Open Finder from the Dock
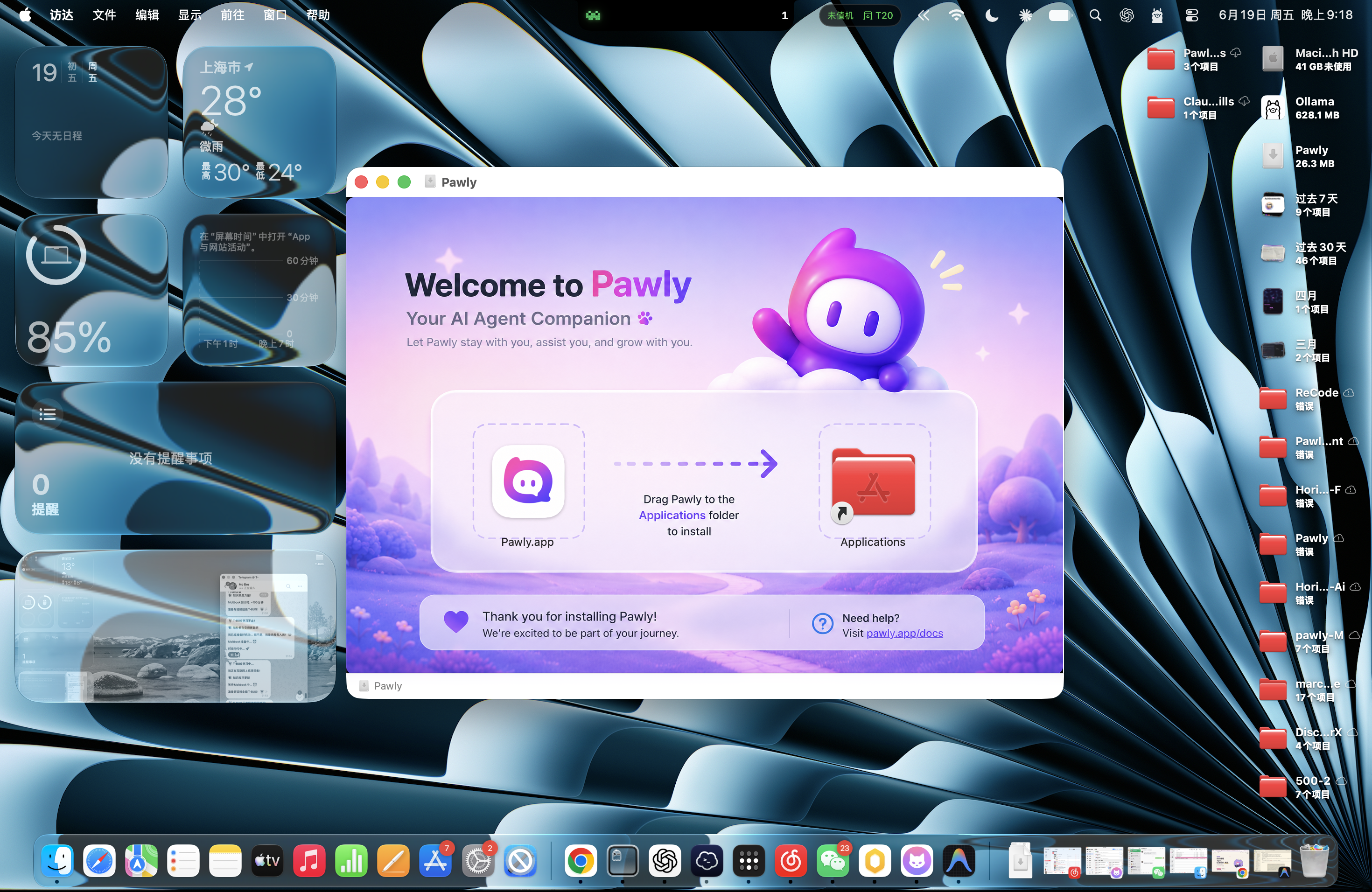Viewport: 1372px width, 892px height. (x=57, y=862)
